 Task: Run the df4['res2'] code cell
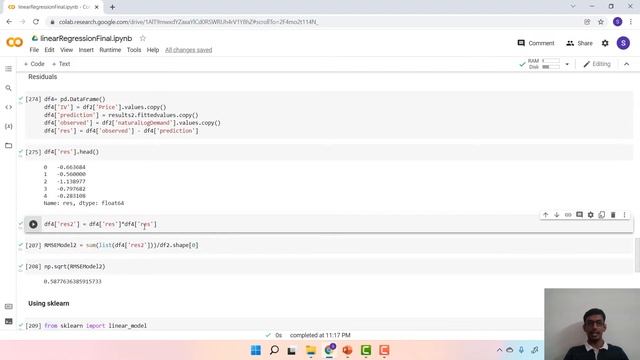[x=33, y=224]
